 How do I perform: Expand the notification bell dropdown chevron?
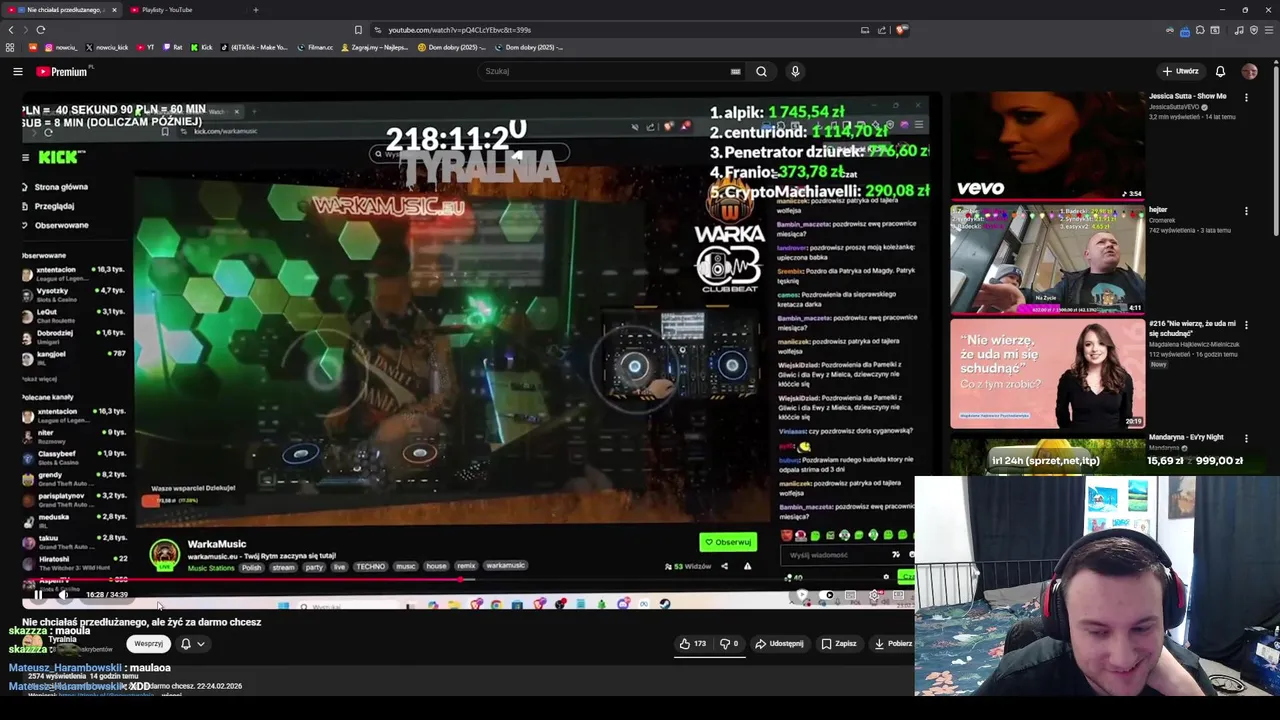click(x=200, y=644)
